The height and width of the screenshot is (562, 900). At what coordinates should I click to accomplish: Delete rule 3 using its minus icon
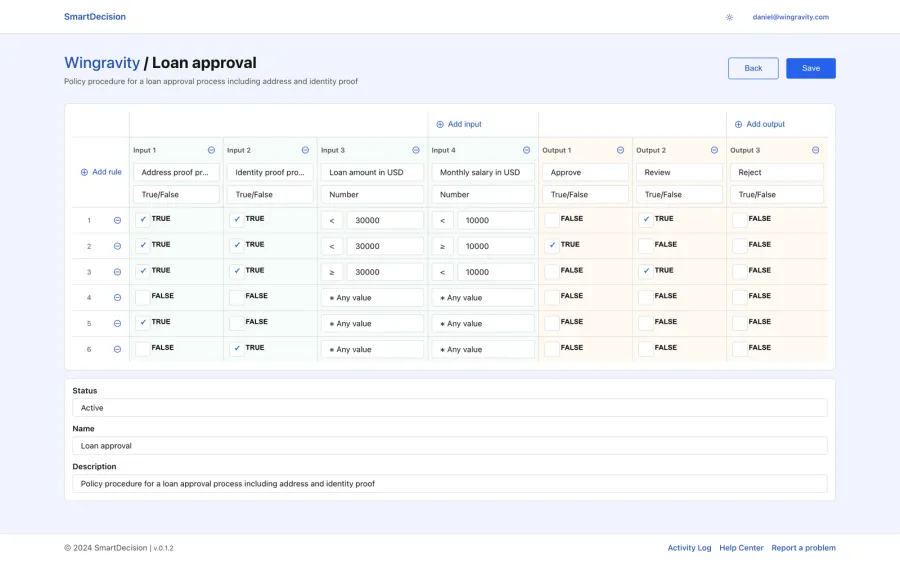click(x=117, y=272)
